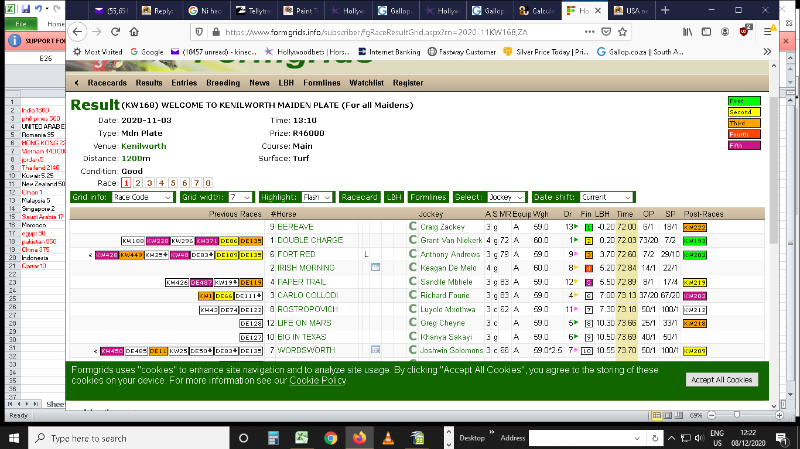Screen dimensions: 800x449
Task: Open the note icon next to IRISH MORNING
Action: pos(375,269)
